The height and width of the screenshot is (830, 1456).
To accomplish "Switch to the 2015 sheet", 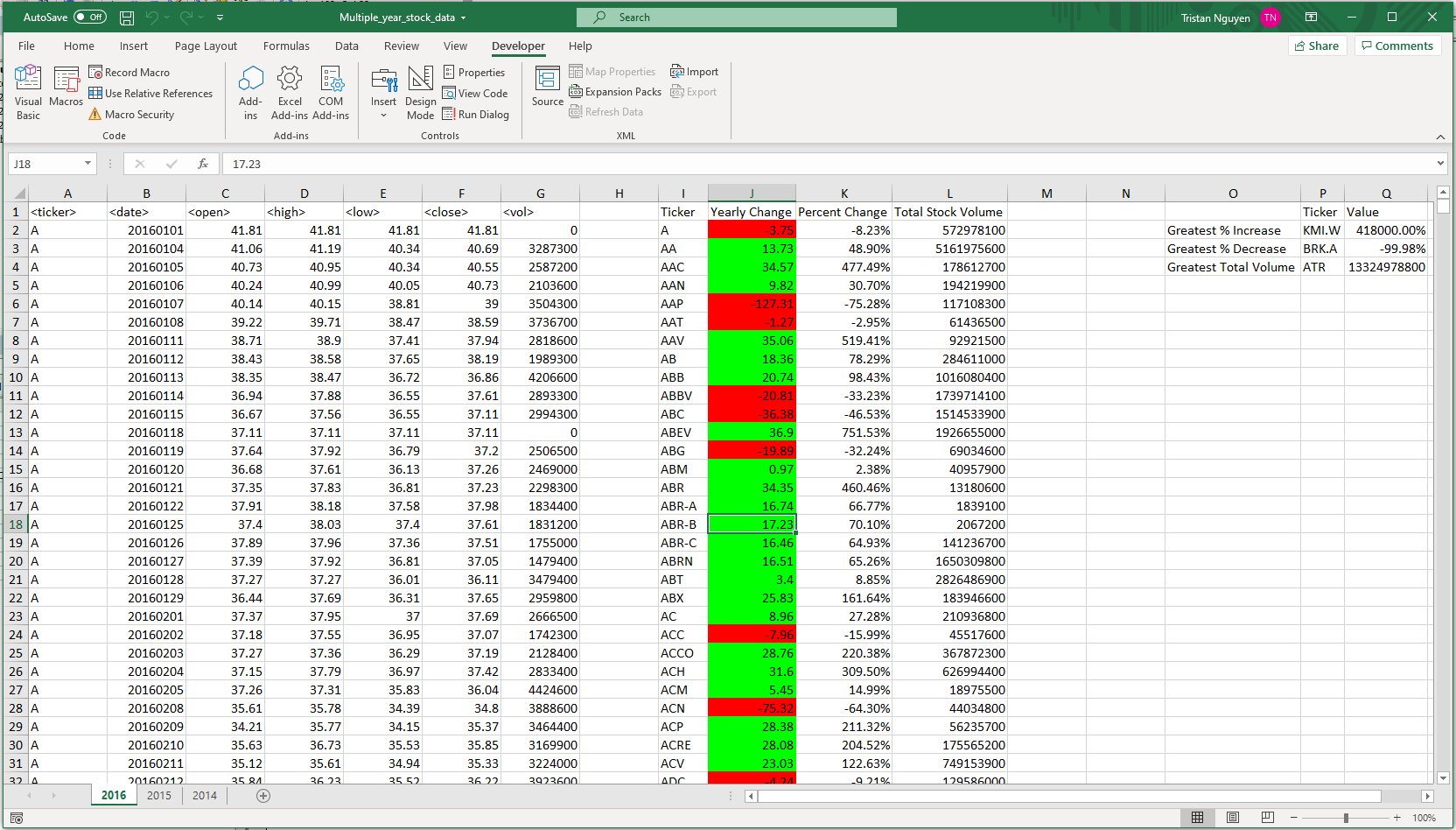I will click(x=159, y=796).
